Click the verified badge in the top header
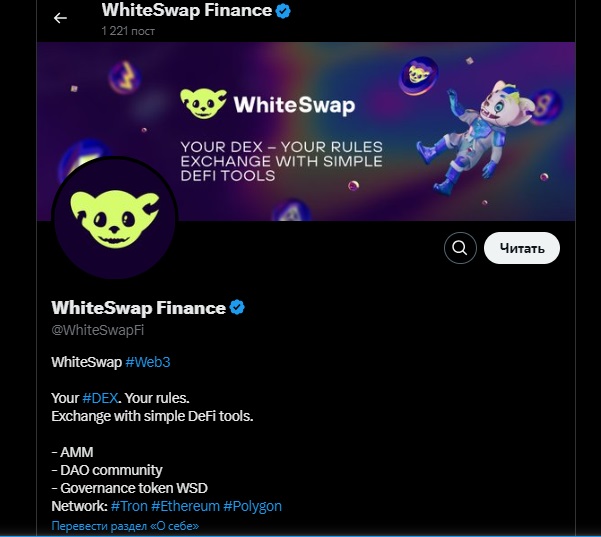The image size is (601, 537). coord(284,11)
